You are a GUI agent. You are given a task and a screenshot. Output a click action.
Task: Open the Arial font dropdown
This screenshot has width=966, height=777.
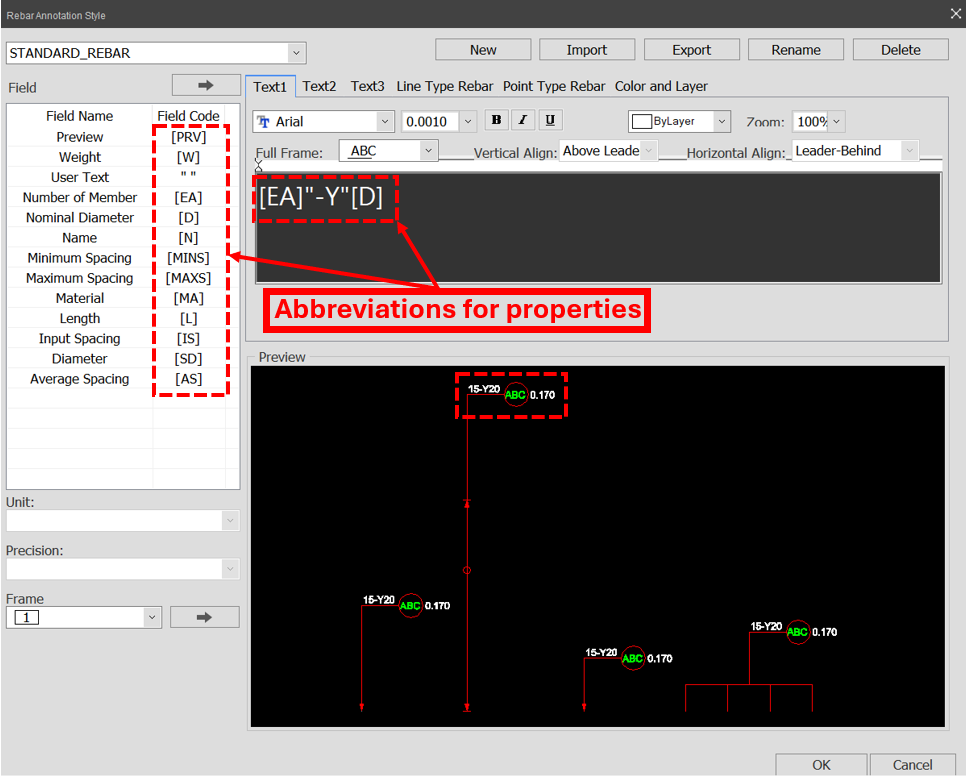click(385, 121)
